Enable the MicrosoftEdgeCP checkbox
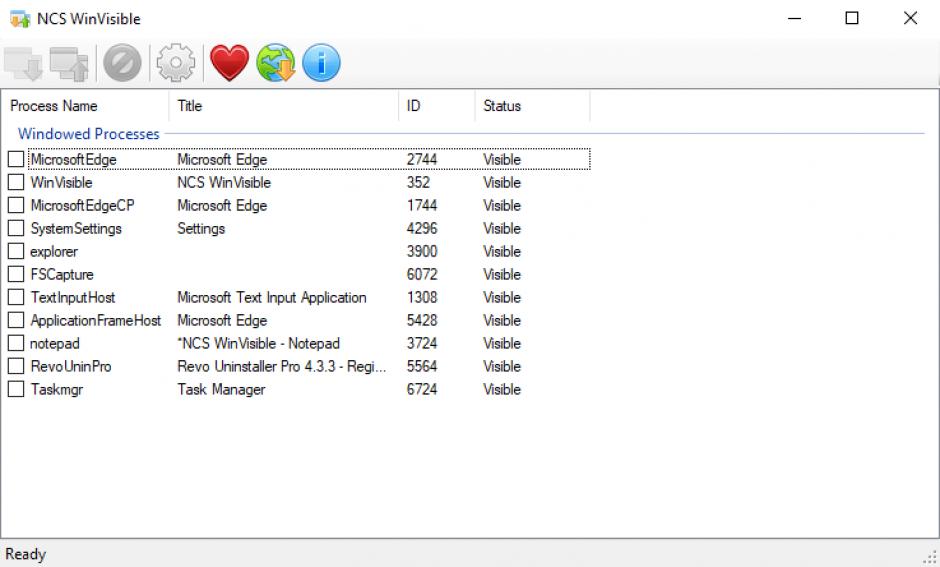940x567 pixels. pyautogui.click(x=16, y=205)
